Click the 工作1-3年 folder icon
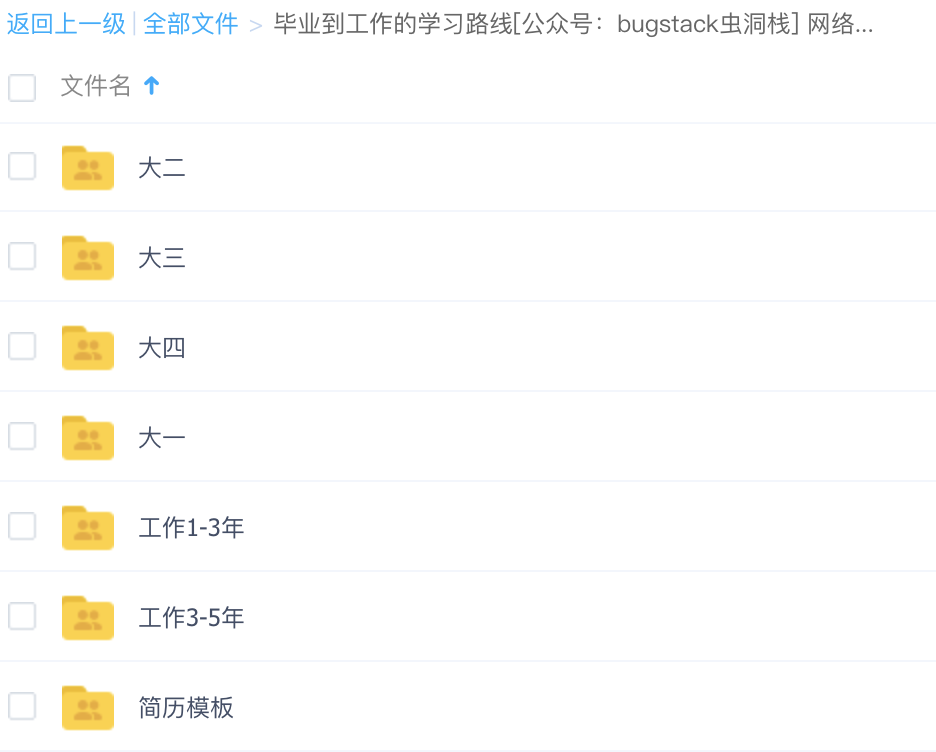 pos(88,528)
